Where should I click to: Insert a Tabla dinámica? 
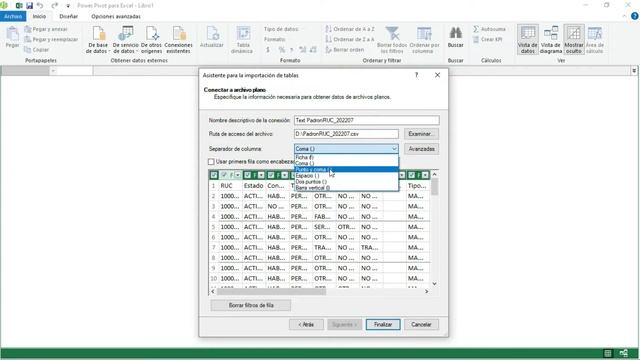(243, 40)
